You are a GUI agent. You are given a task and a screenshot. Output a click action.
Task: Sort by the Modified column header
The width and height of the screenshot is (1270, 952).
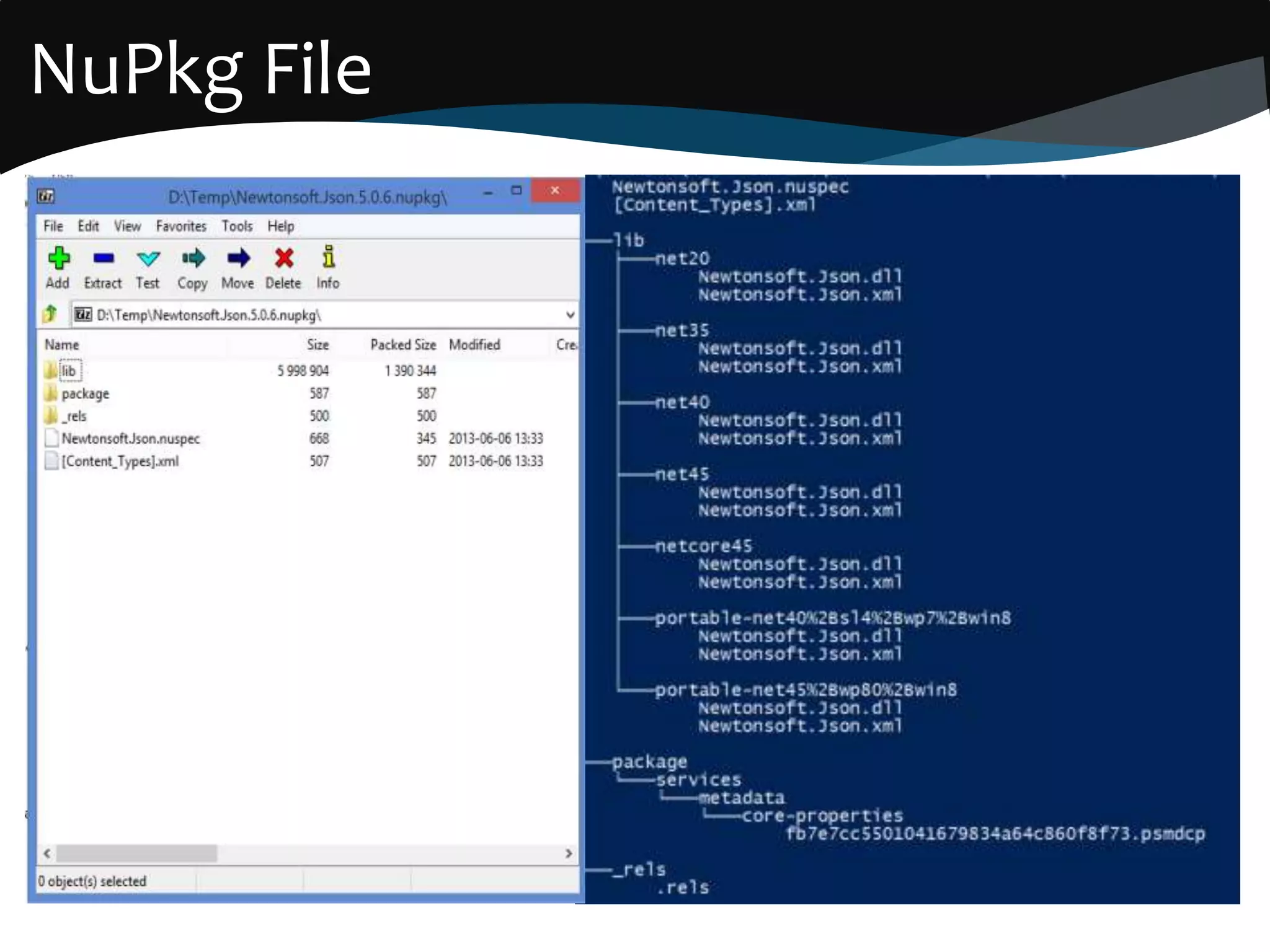pos(474,345)
